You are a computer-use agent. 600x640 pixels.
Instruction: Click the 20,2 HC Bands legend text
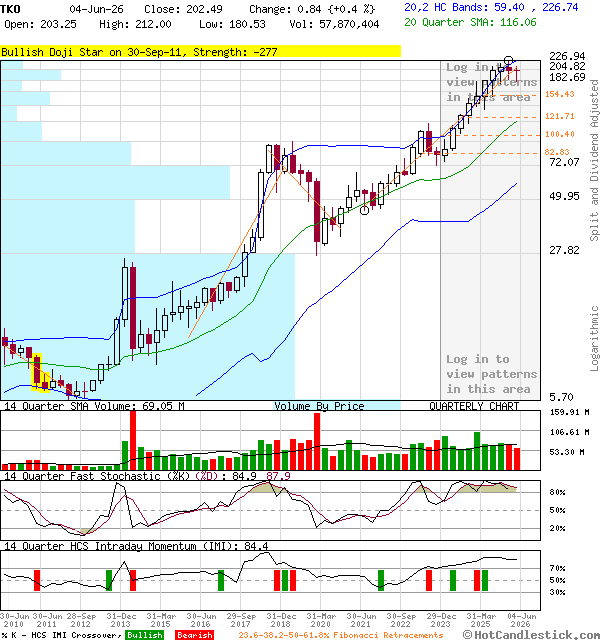491,7
